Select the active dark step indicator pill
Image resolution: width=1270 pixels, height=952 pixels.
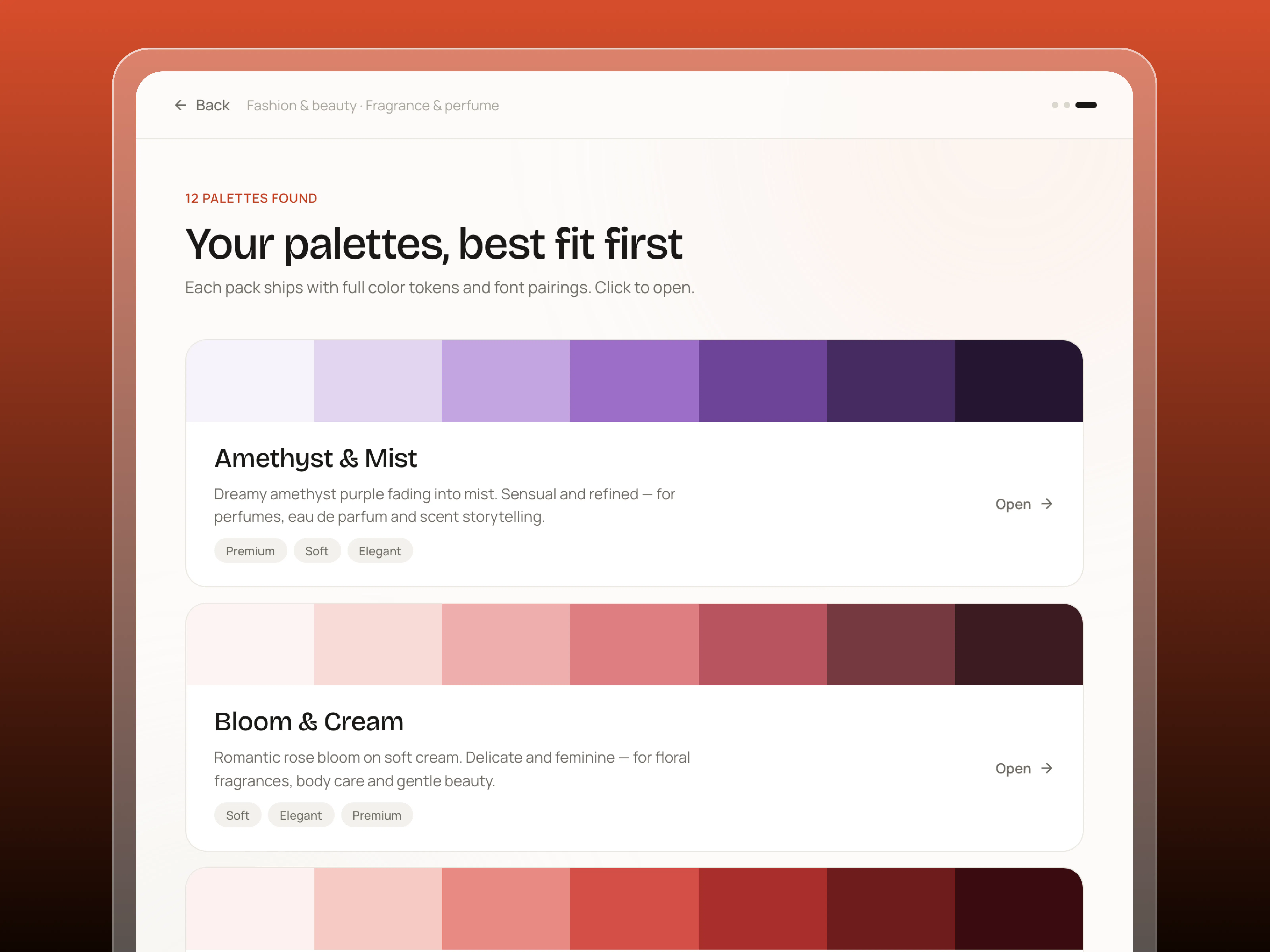point(1086,105)
